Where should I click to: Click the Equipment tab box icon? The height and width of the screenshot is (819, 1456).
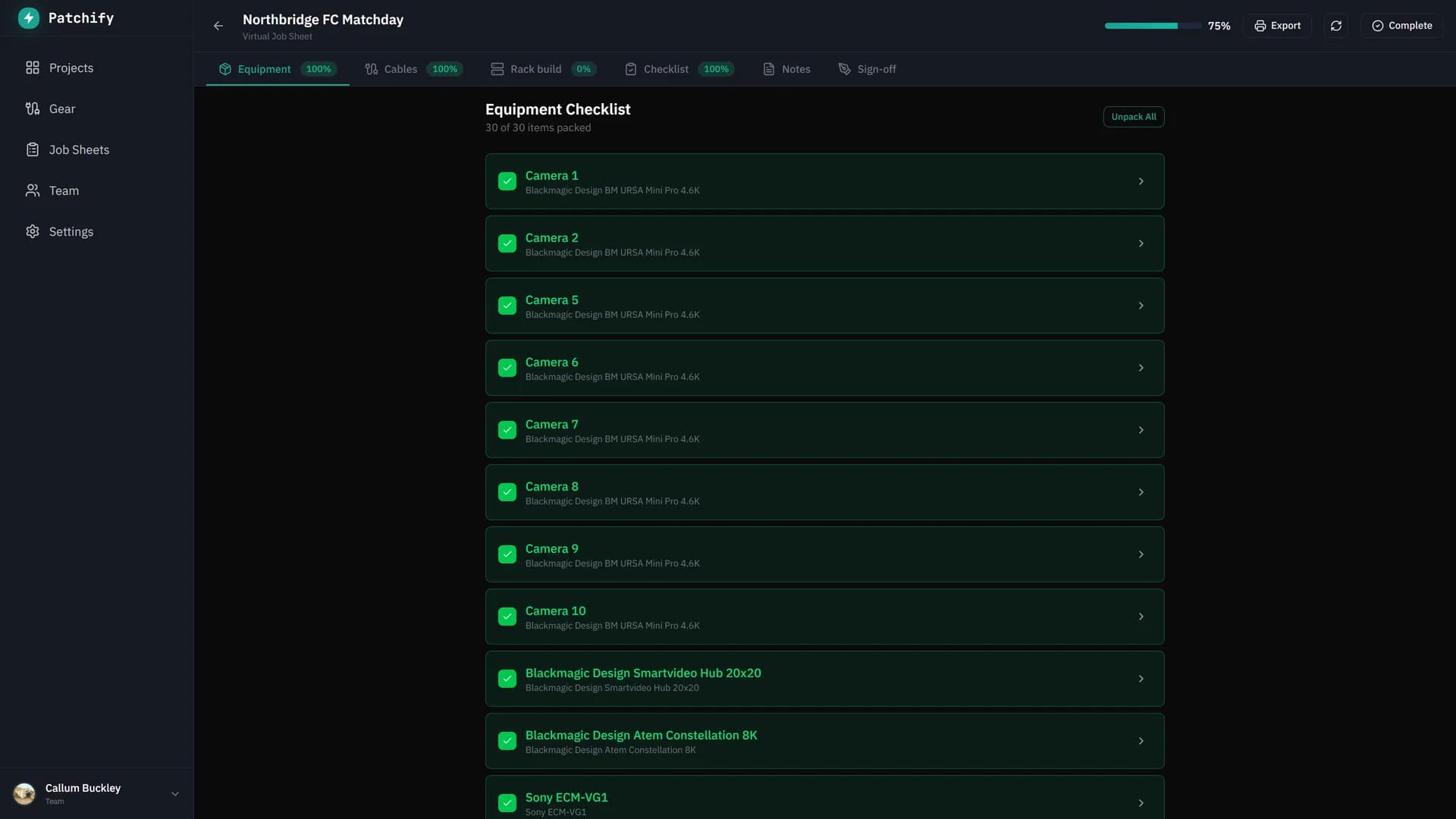pos(225,69)
